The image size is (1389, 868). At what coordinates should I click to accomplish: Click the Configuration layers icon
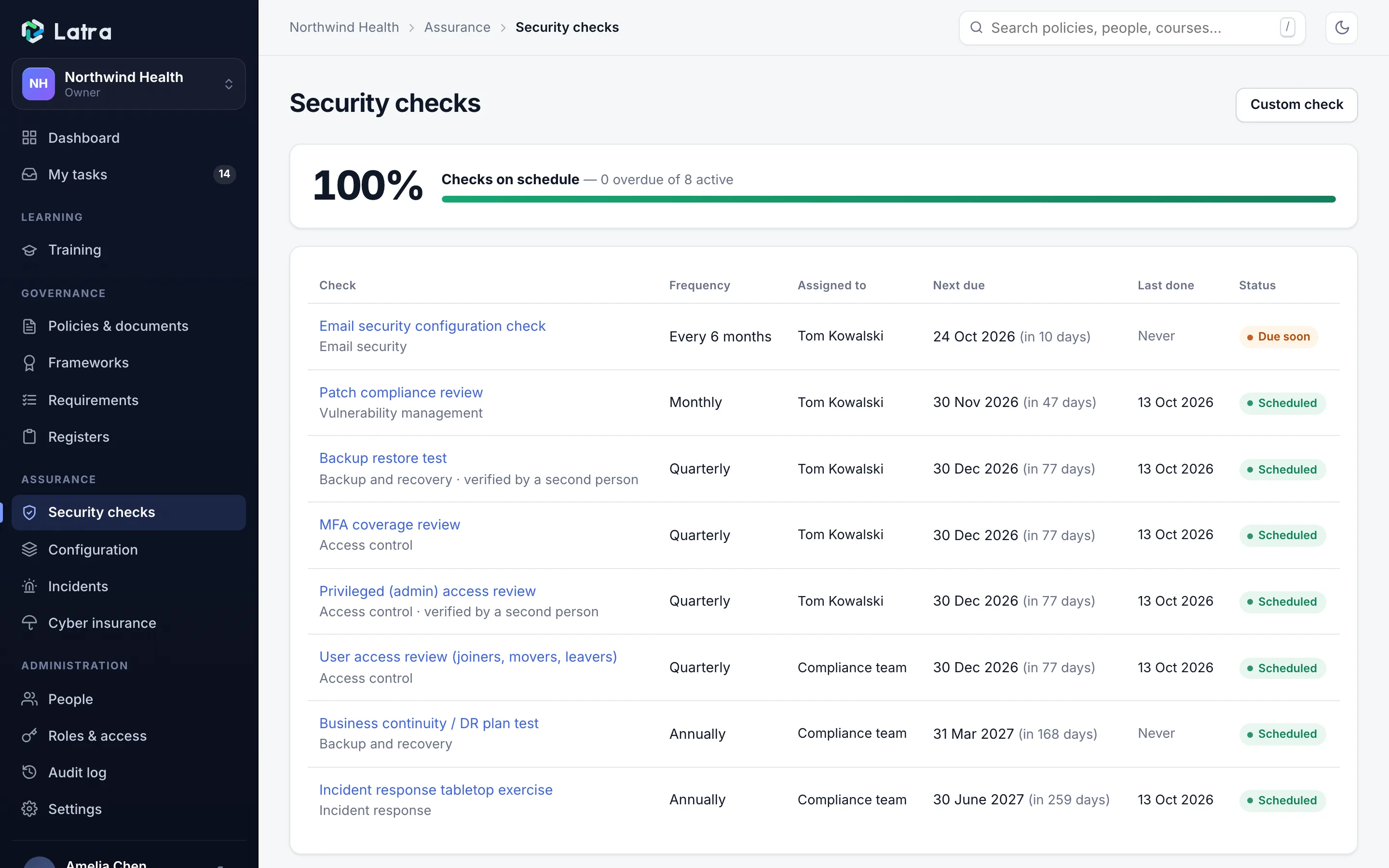pyautogui.click(x=29, y=549)
